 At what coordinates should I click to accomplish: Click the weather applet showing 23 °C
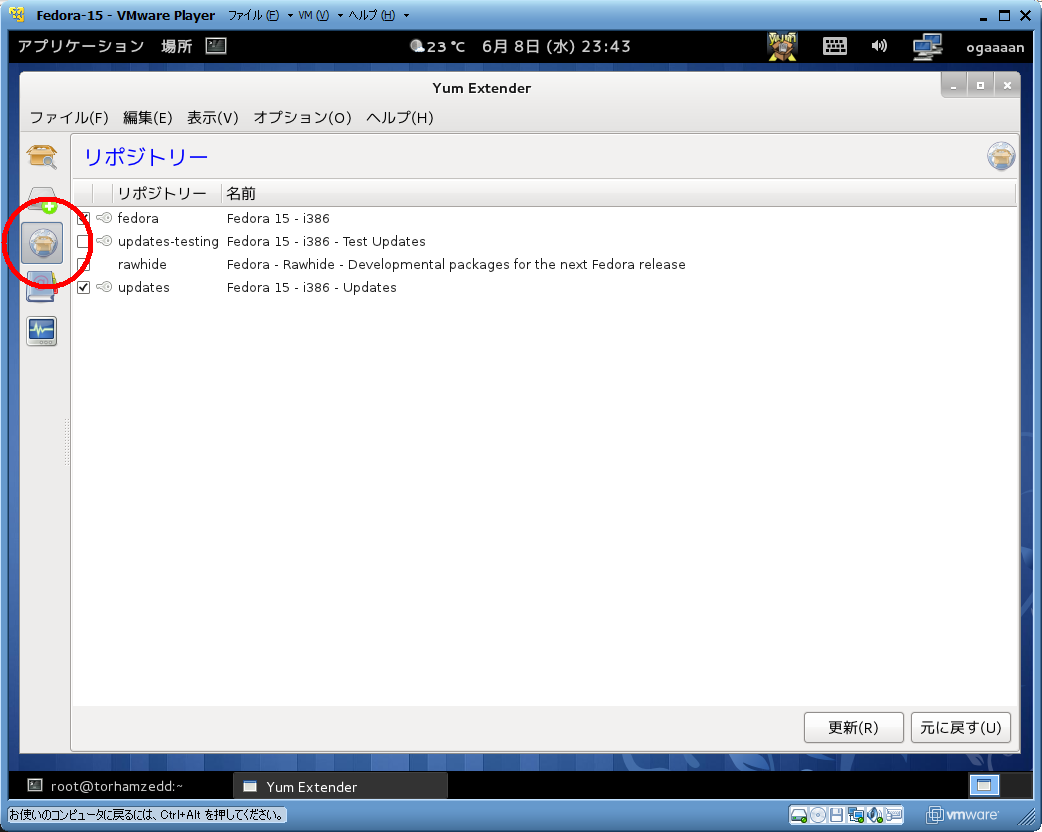click(x=437, y=47)
